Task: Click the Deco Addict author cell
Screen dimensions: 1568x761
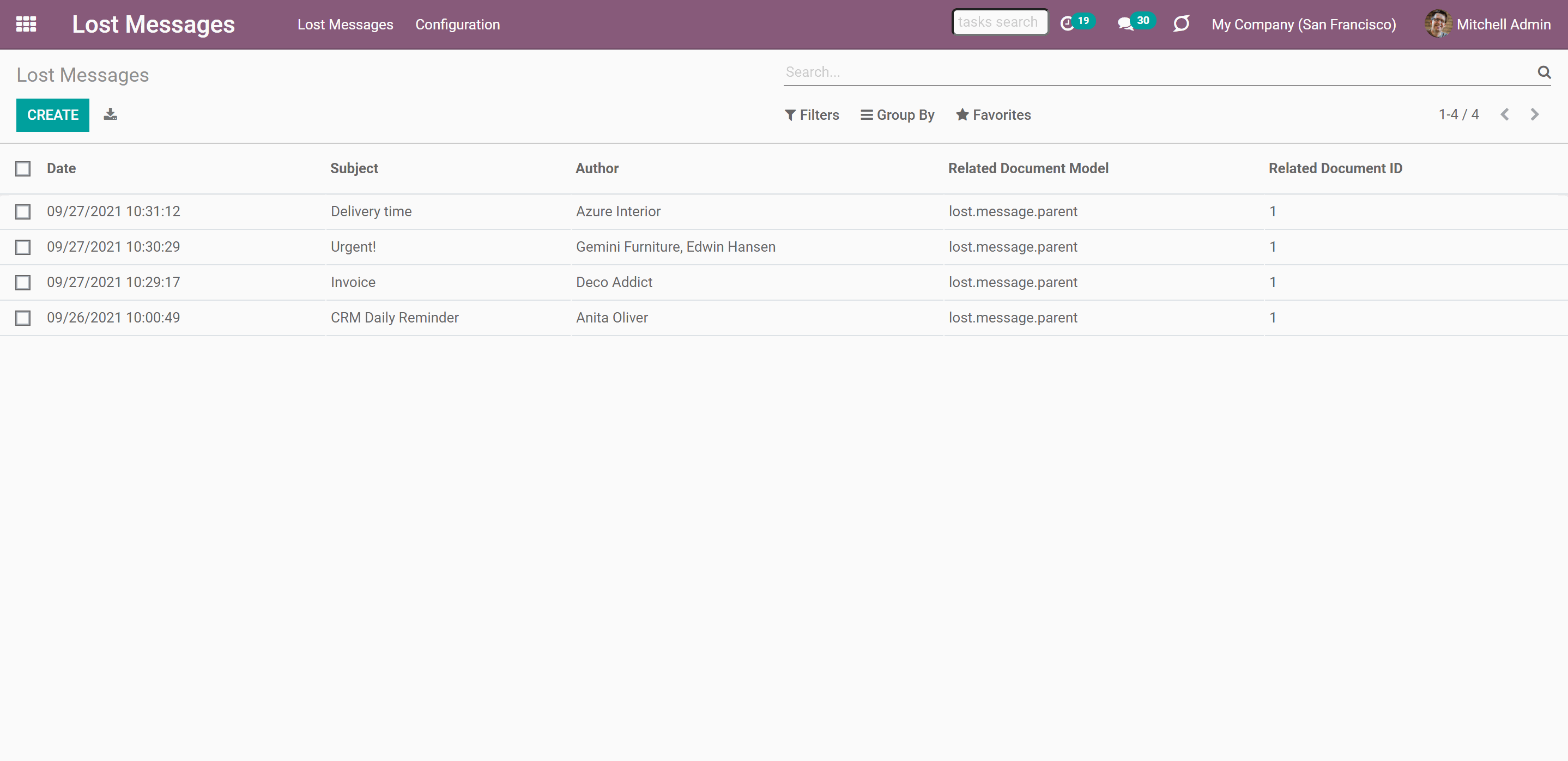Action: tap(614, 282)
